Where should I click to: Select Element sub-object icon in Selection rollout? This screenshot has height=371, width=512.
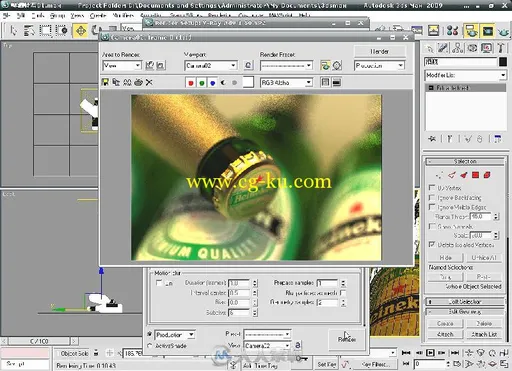(487, 175)
